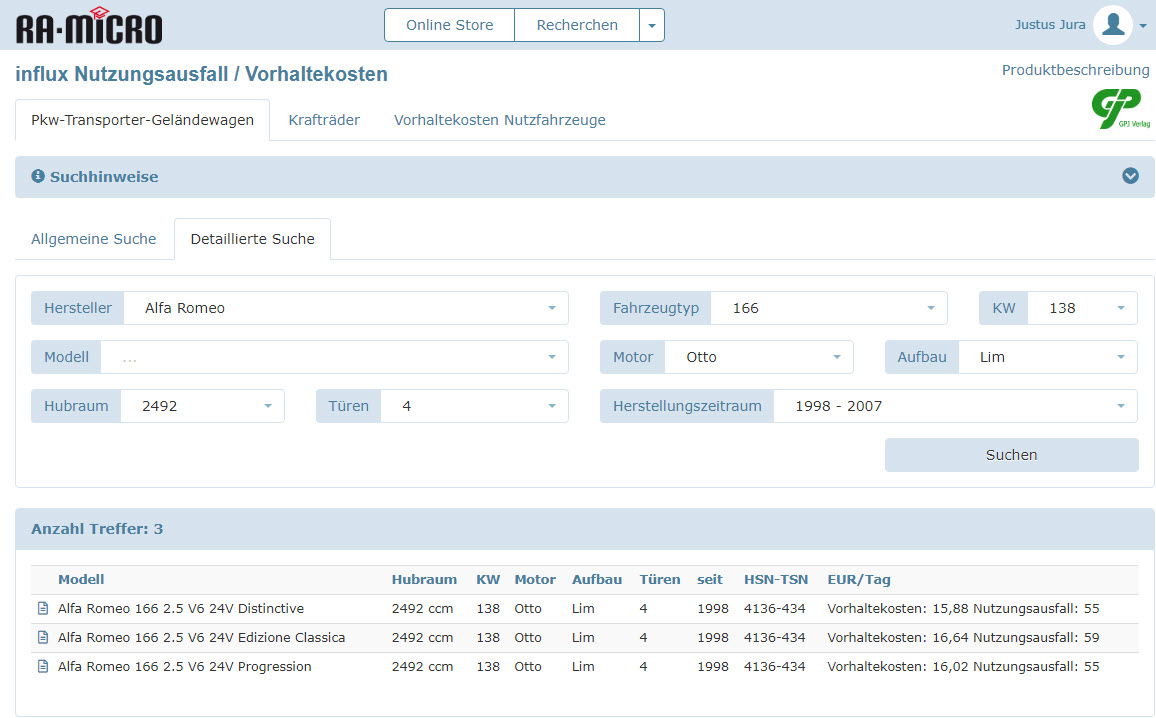The image size is (1156, 718).
Task: Open document icon for Edizione Classica row
Action: coord(43,637)
